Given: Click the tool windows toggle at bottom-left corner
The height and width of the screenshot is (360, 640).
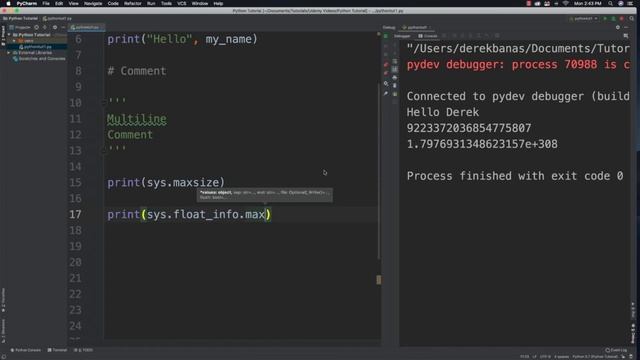Looking at the screenshot, I should pos(4,357).
